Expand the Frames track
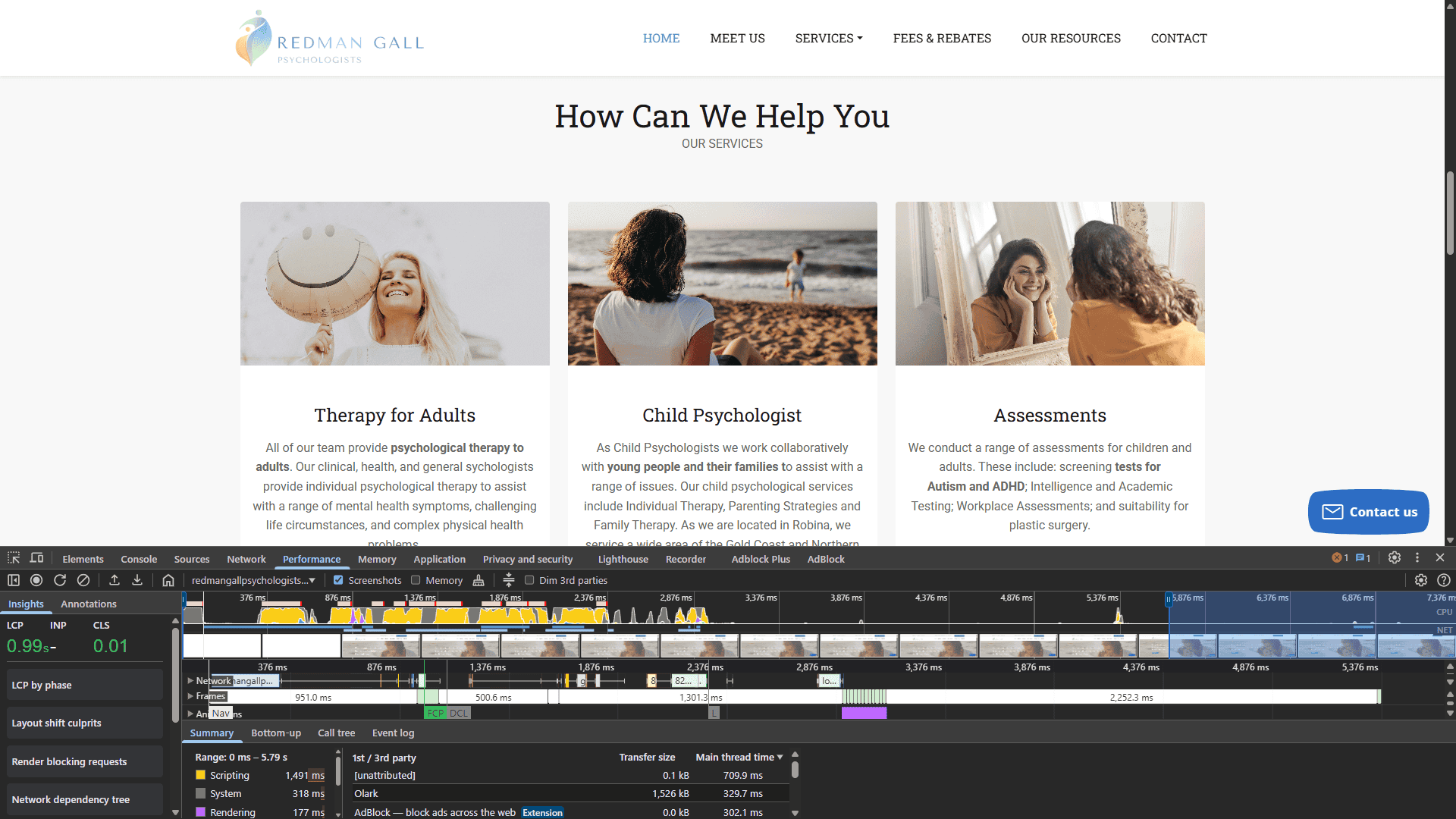Viewport: 1456px width, 819px height. [x=190, y=696]
